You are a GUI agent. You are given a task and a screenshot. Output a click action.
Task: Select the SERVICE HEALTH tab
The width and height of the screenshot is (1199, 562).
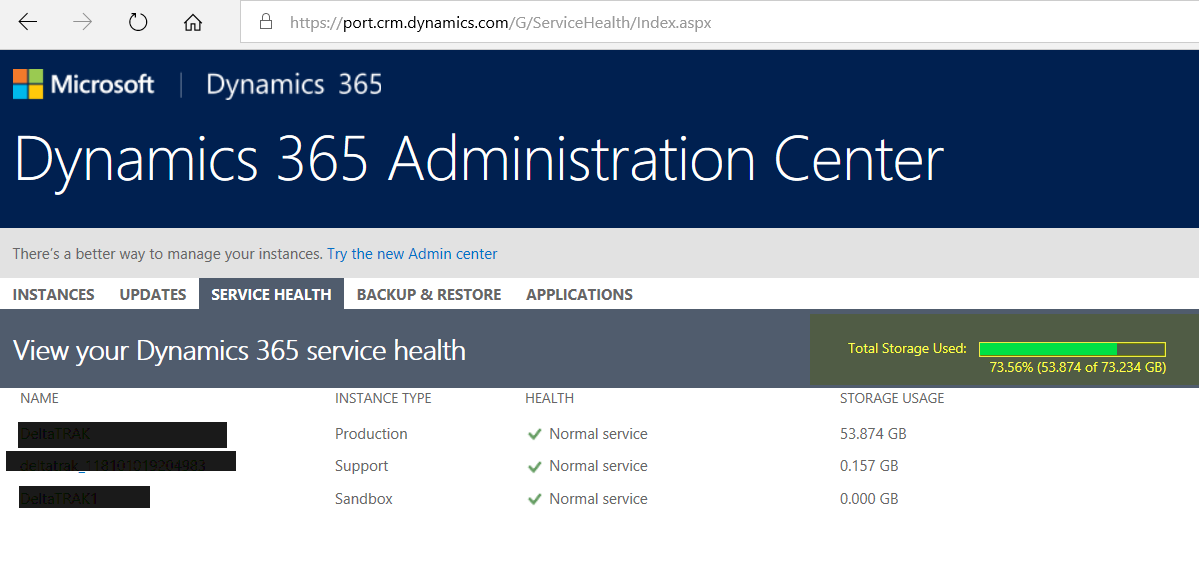click(x=271, y=294)
